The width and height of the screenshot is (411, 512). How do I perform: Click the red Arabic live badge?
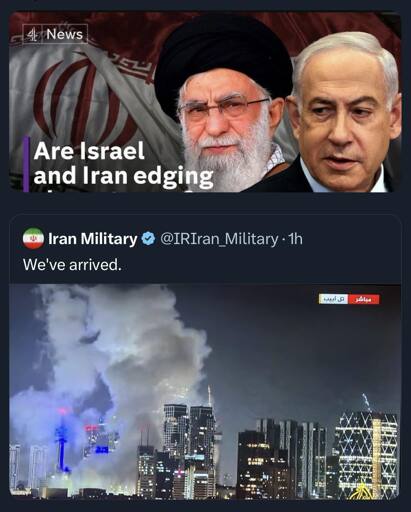(364, 299)
